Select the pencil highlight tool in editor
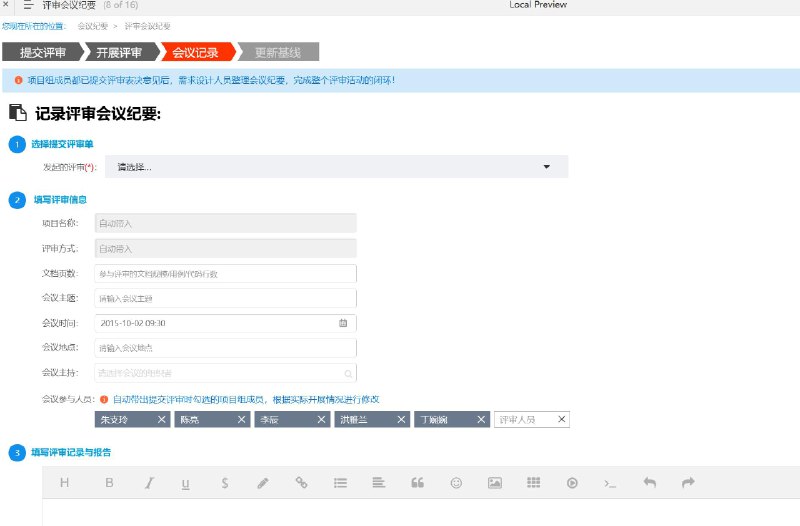 click(263, 483)
